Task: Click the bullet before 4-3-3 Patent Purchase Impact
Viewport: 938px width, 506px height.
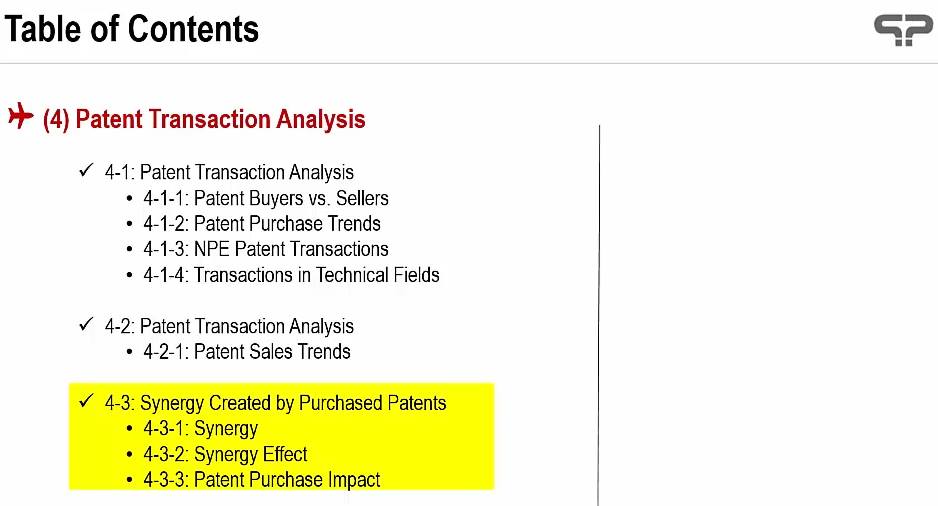Action: tap(130, 480)
